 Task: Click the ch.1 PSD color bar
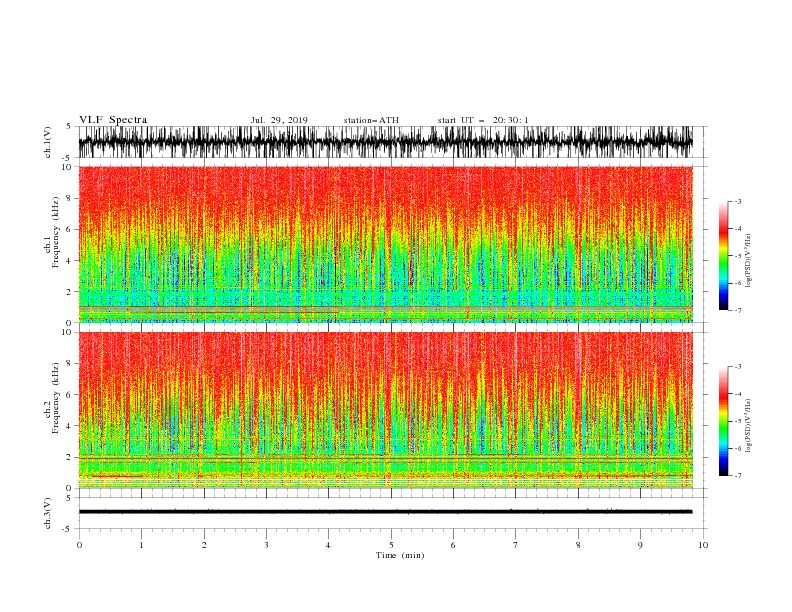(723, 256)
